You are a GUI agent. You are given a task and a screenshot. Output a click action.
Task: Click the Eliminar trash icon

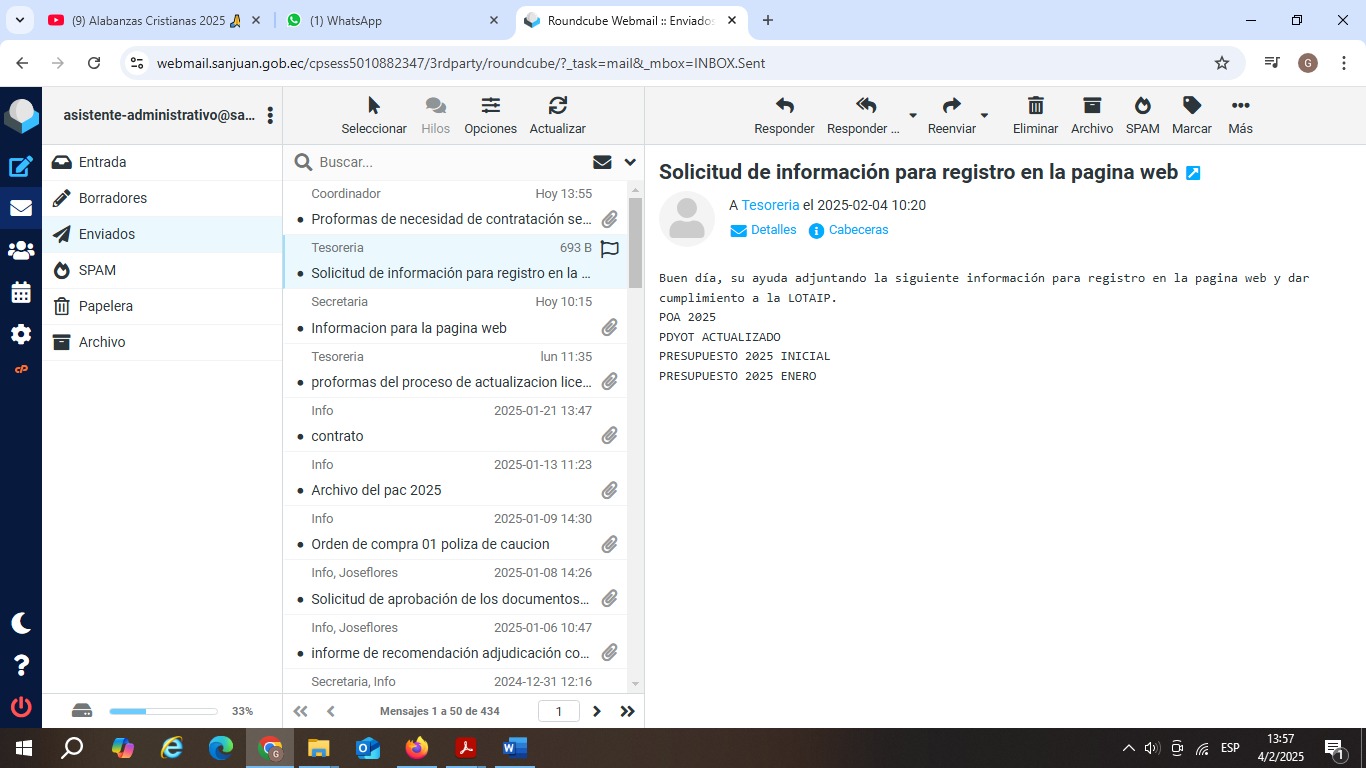(x=1035, y=106)
